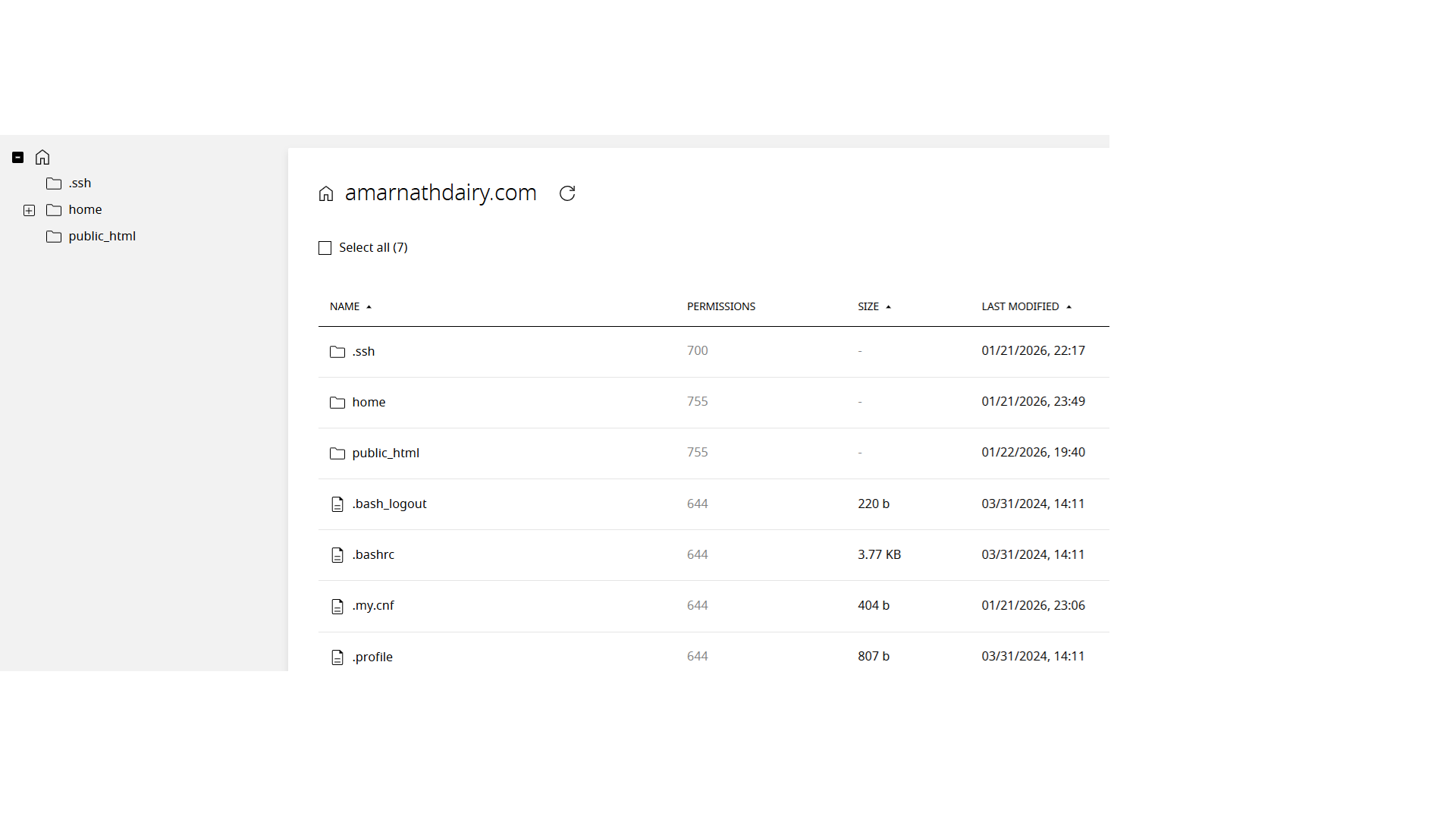Expand the home folder in the tree
The height and width of the screenshot is (819, 1456).
tap(29, 210)
